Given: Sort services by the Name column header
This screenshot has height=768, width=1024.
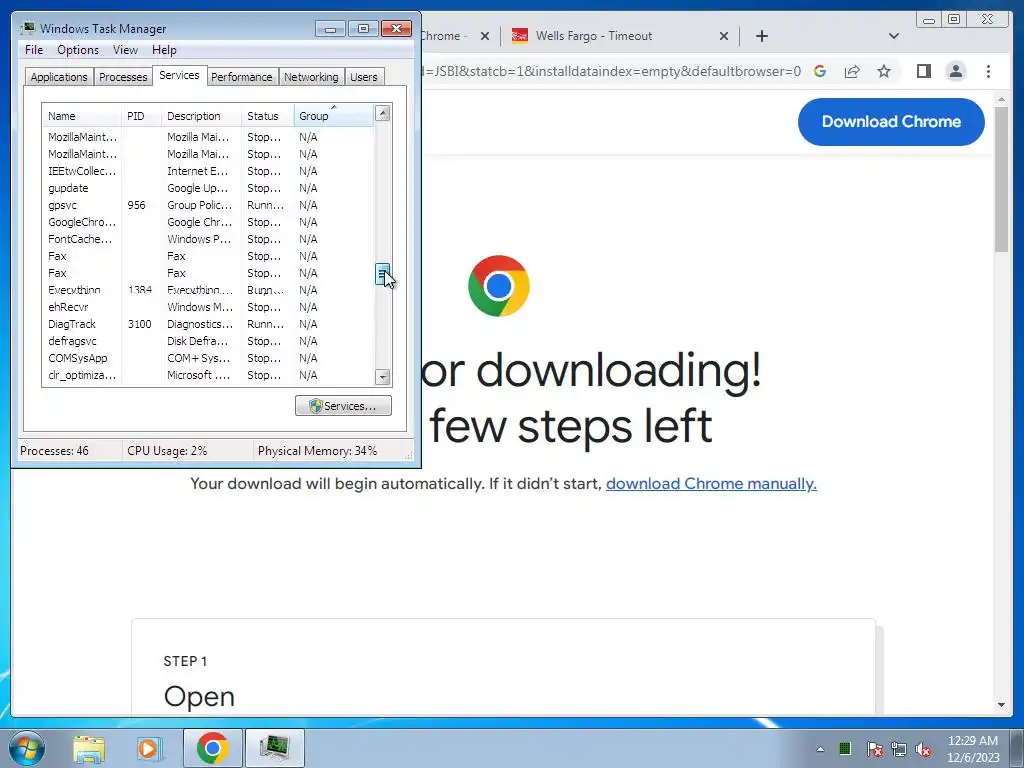Looking at the screenshot, I should [x=82, y=116].
